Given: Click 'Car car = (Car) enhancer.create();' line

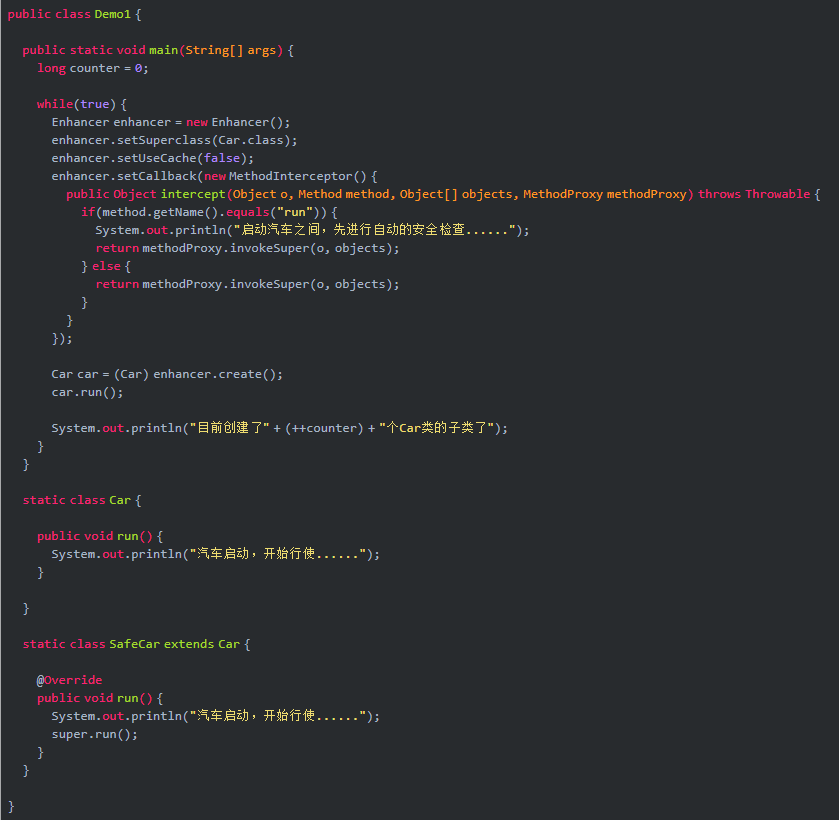Looking at the screenshot, I should [x=167, y=374].
